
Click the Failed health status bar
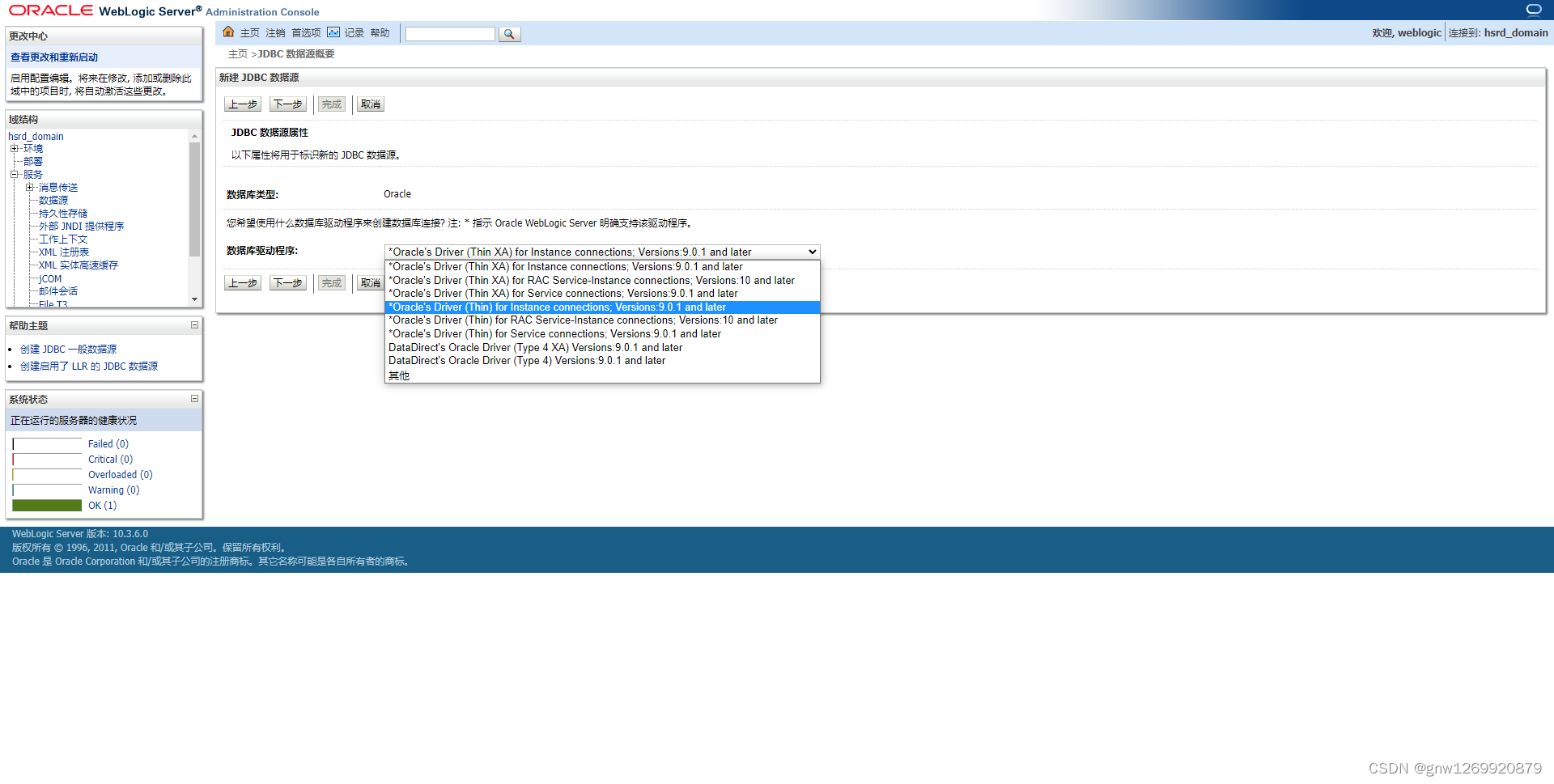tap(47, 444)
